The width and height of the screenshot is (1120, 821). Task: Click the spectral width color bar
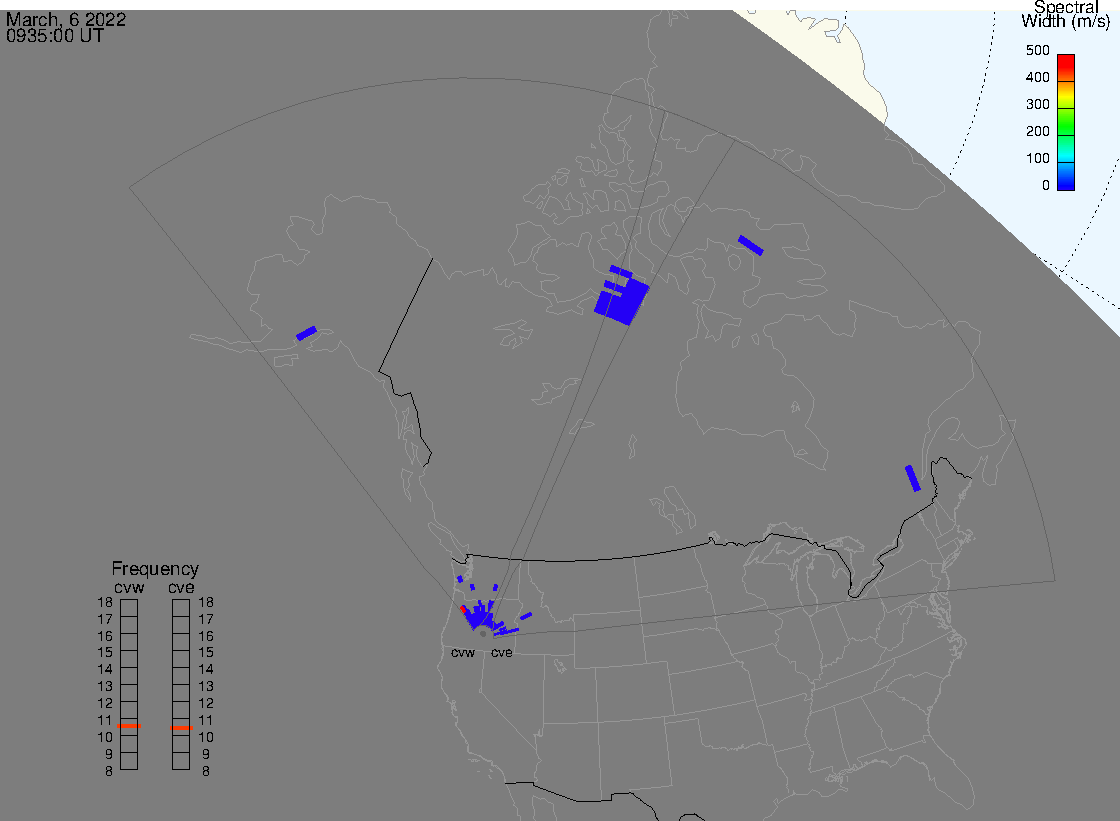pos(1066,122)
